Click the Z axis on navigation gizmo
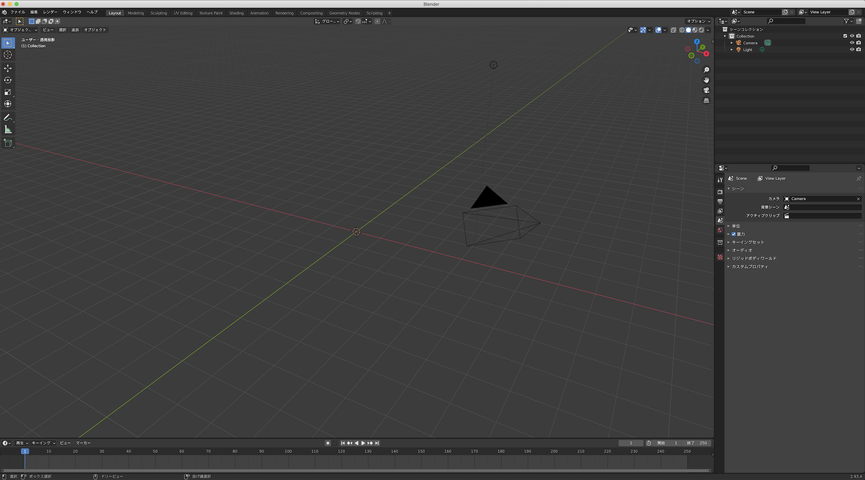865x480 pixels. click(697, 41)
